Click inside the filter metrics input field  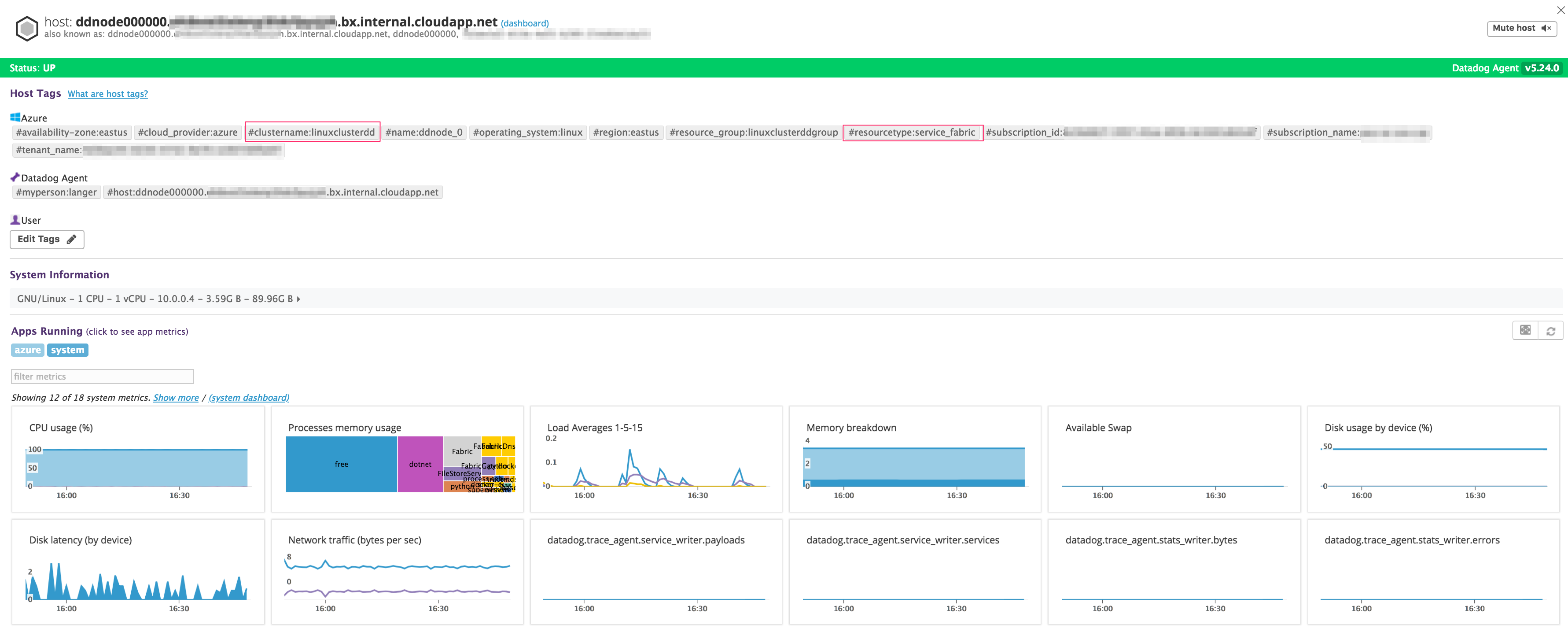(x=102, y=376)
